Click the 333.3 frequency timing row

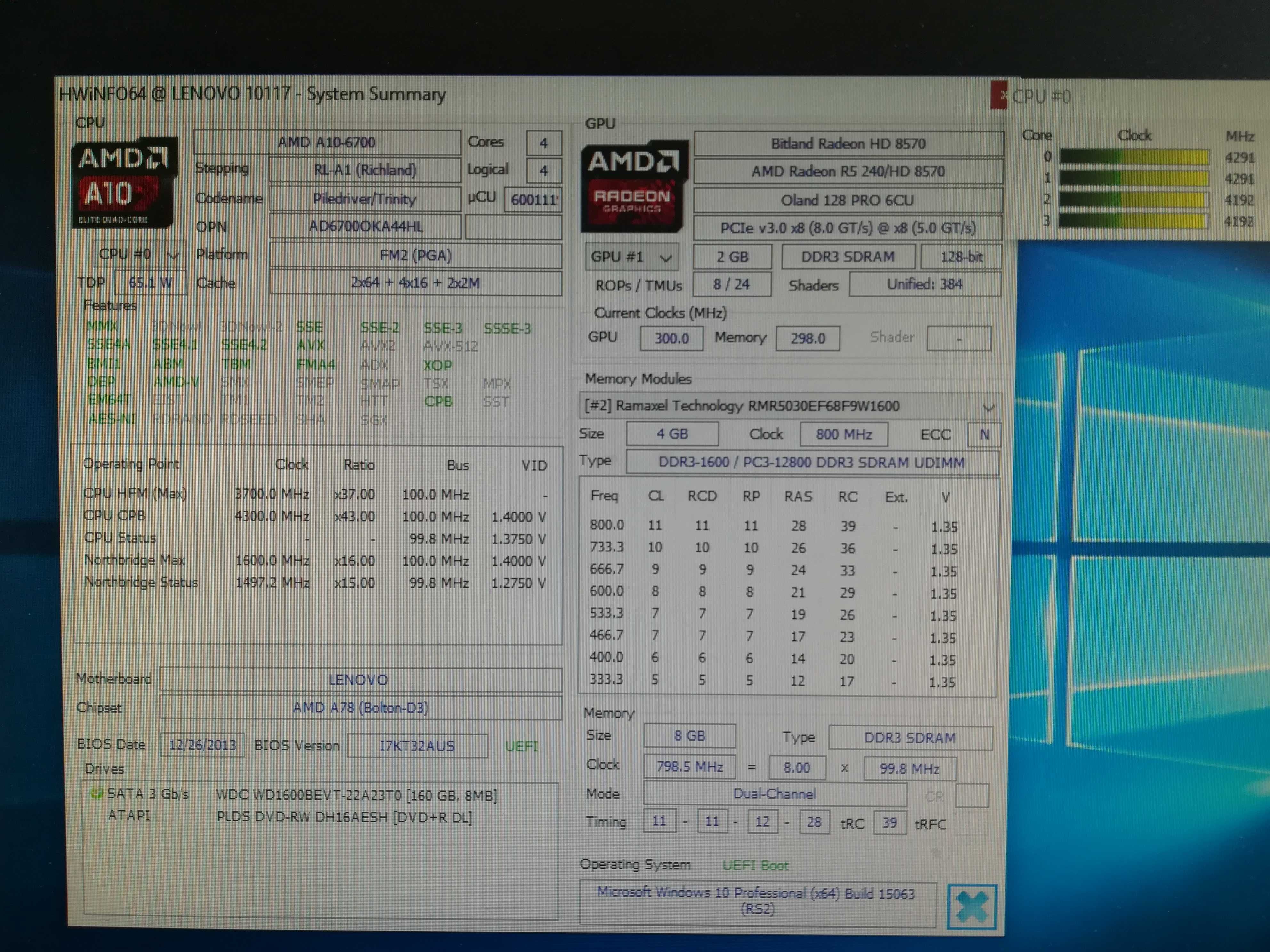772,681
